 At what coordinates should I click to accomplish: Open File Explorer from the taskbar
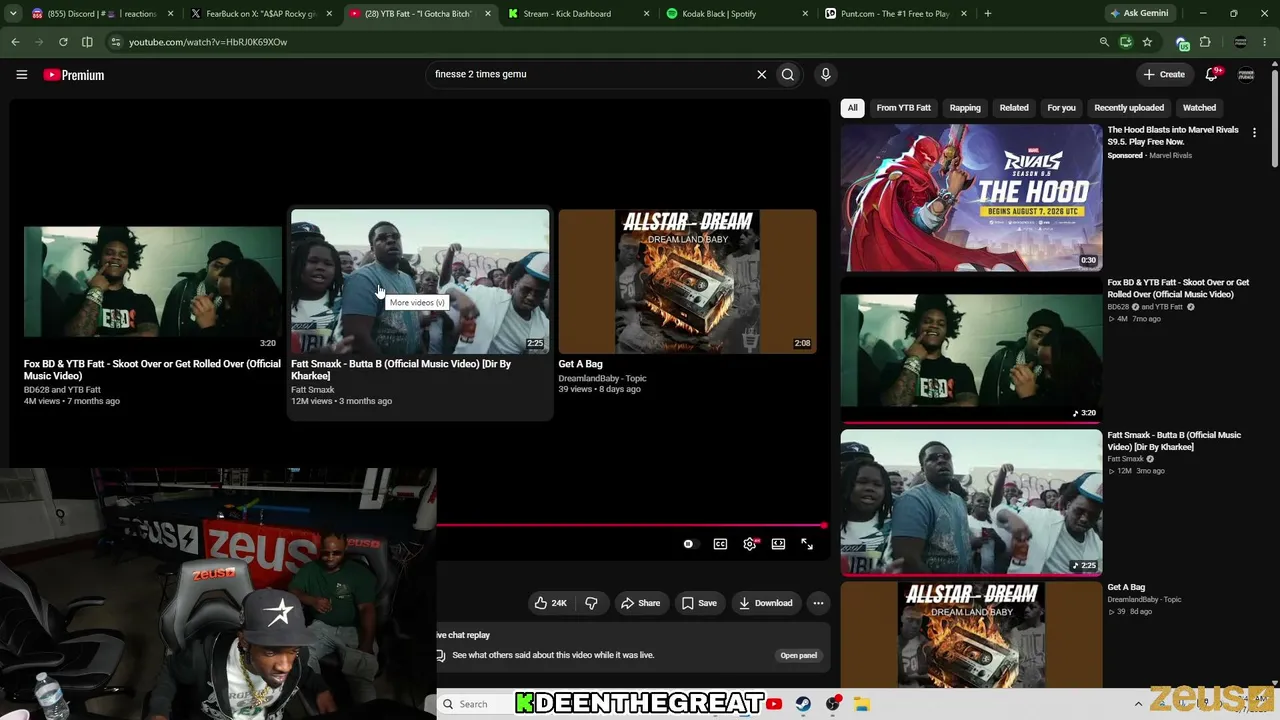pyautogui.click(x=862, y=704)
